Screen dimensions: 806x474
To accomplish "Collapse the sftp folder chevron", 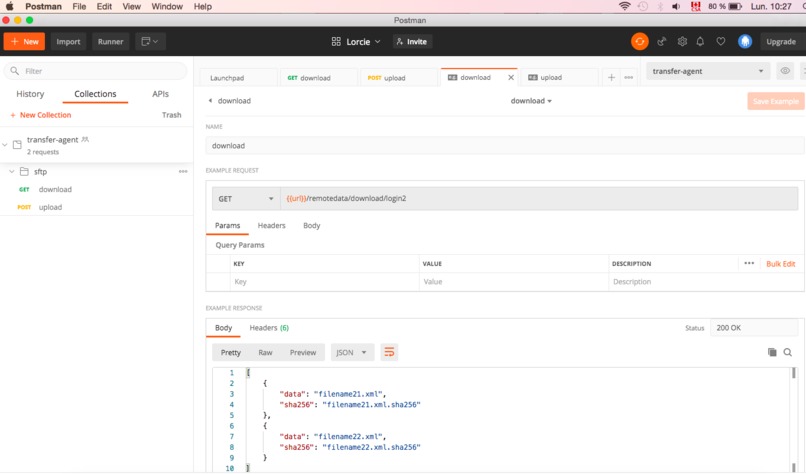I will point(11,171).
